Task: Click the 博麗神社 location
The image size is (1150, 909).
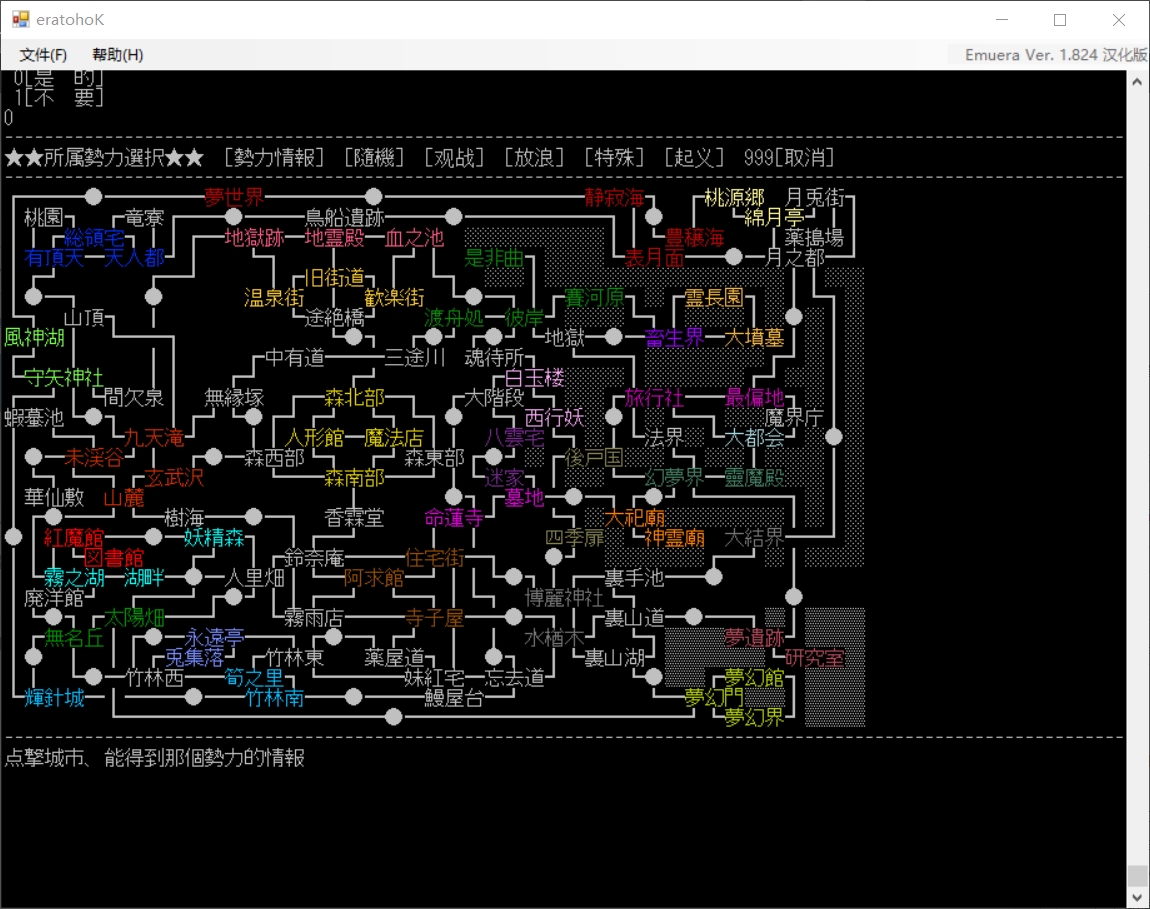Action: coord(564,598)
